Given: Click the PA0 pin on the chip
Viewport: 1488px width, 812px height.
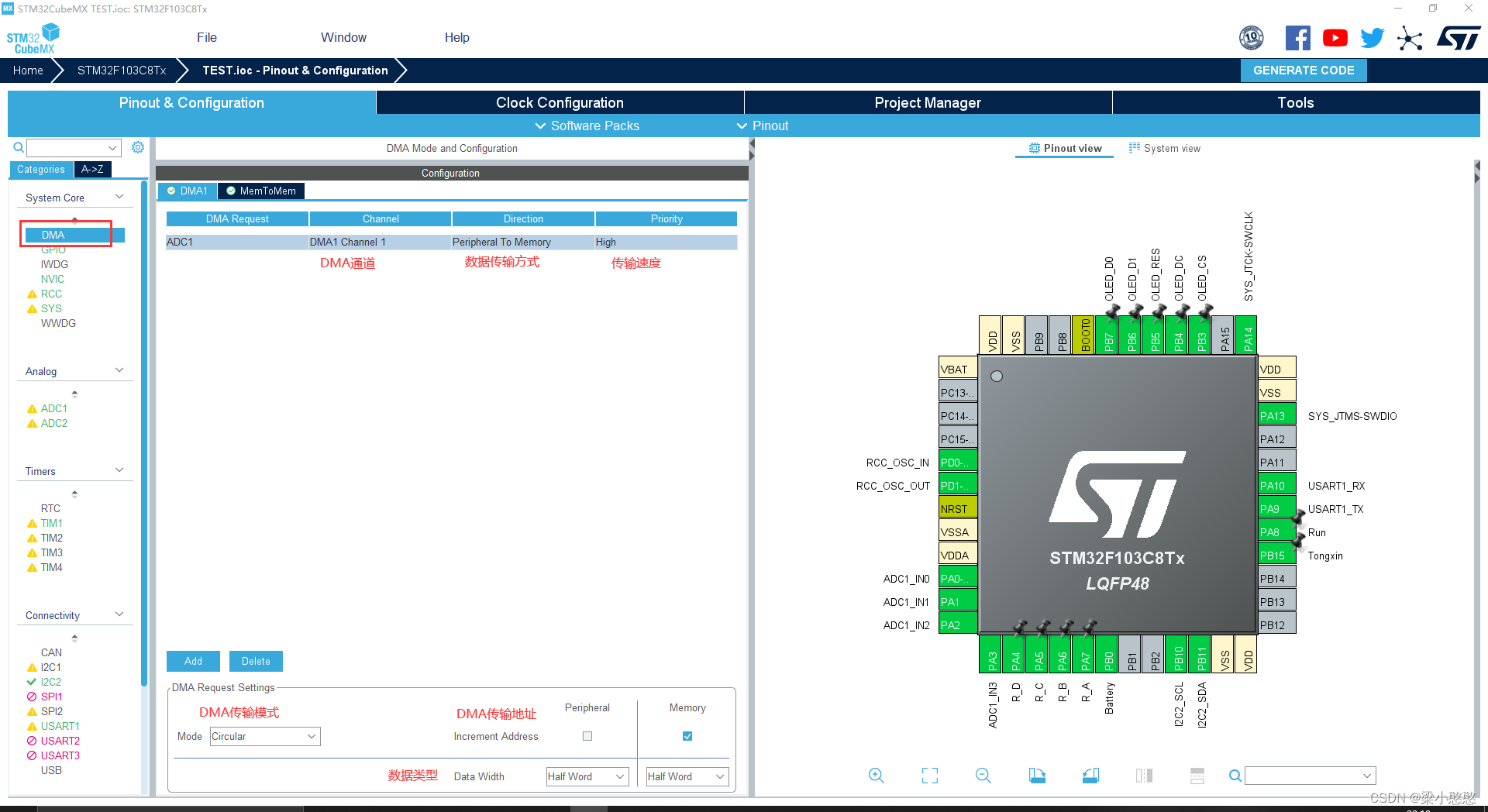Looking at the screenshot, I should [x=958, y=578].
